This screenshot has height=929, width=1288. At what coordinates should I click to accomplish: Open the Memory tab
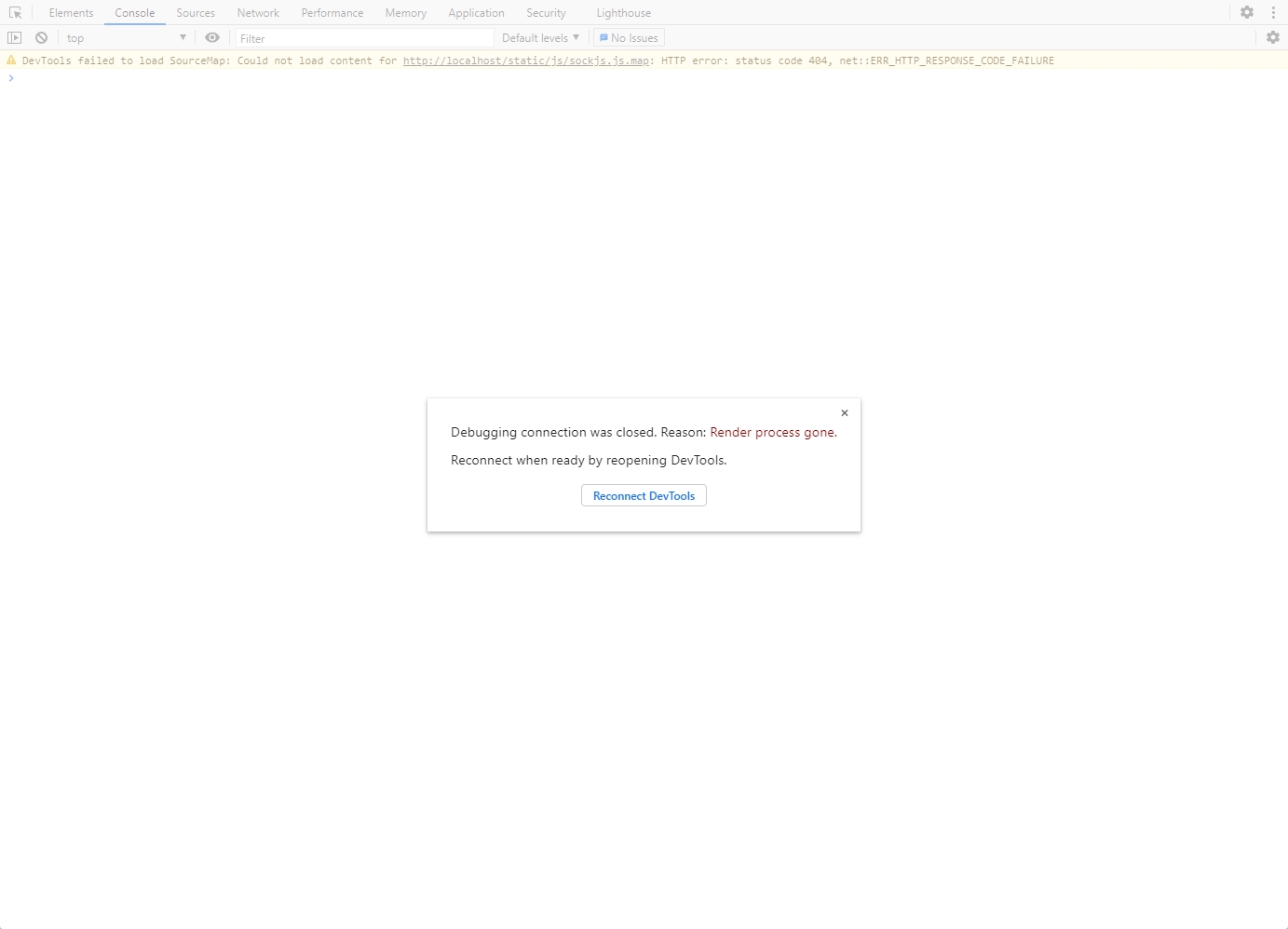click(406, 13)
